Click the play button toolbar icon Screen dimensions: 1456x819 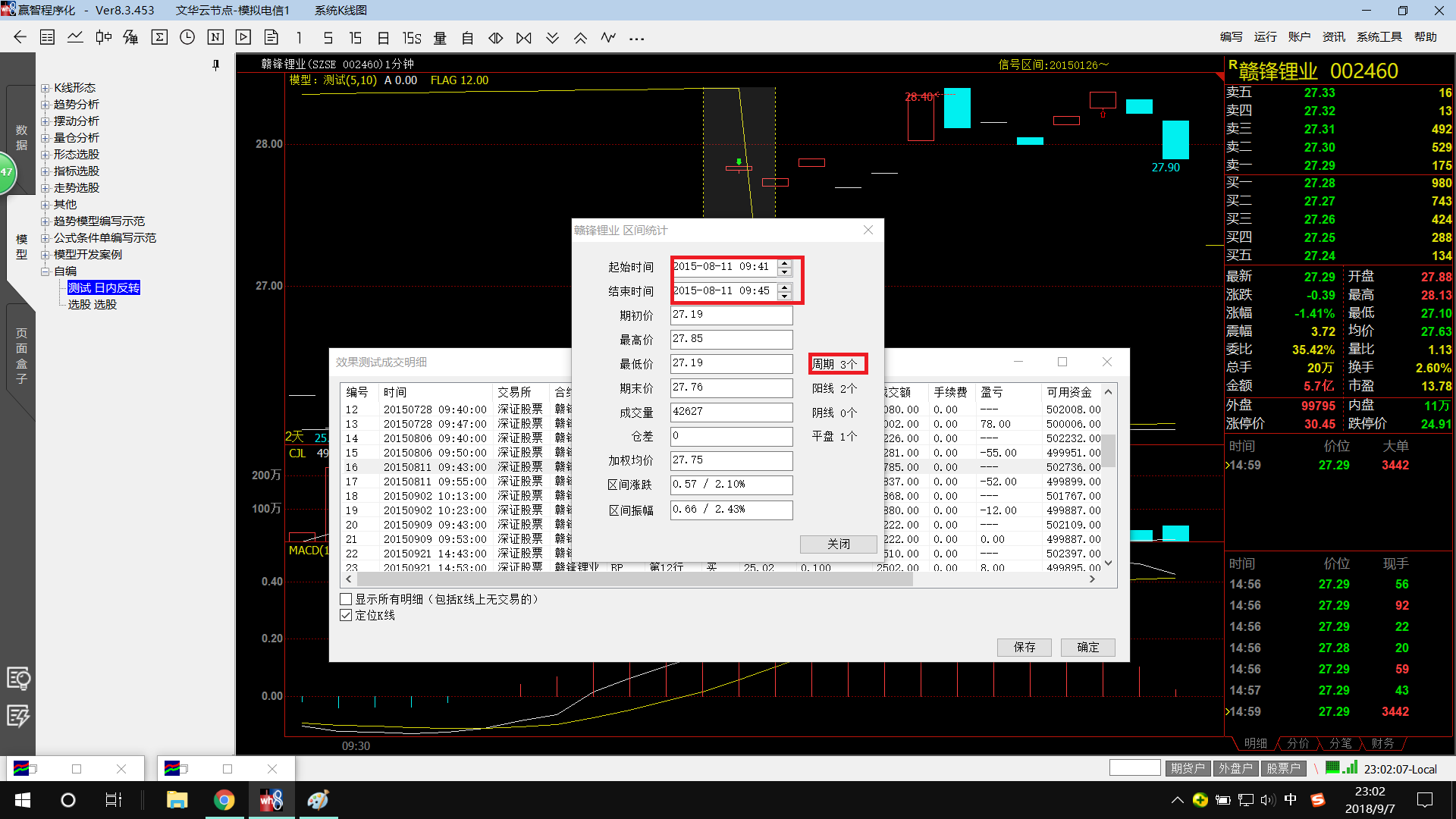(243, 37)
